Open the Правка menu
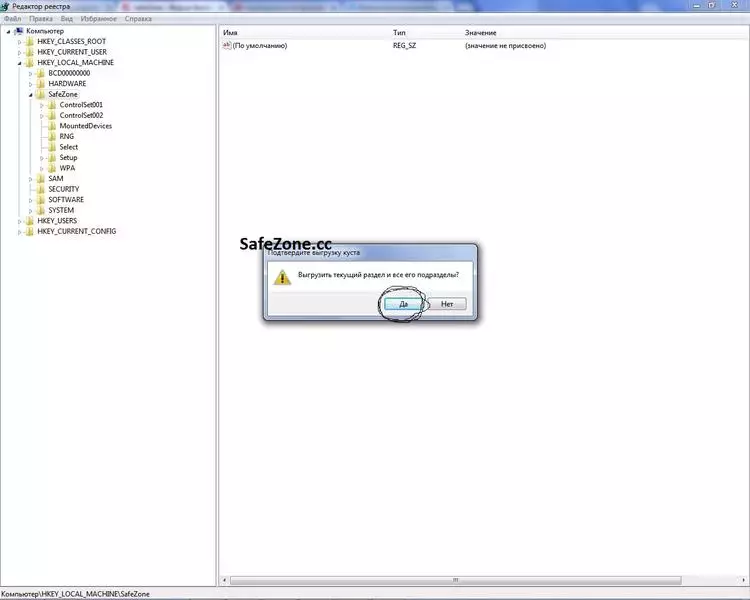 coord(41,19)
